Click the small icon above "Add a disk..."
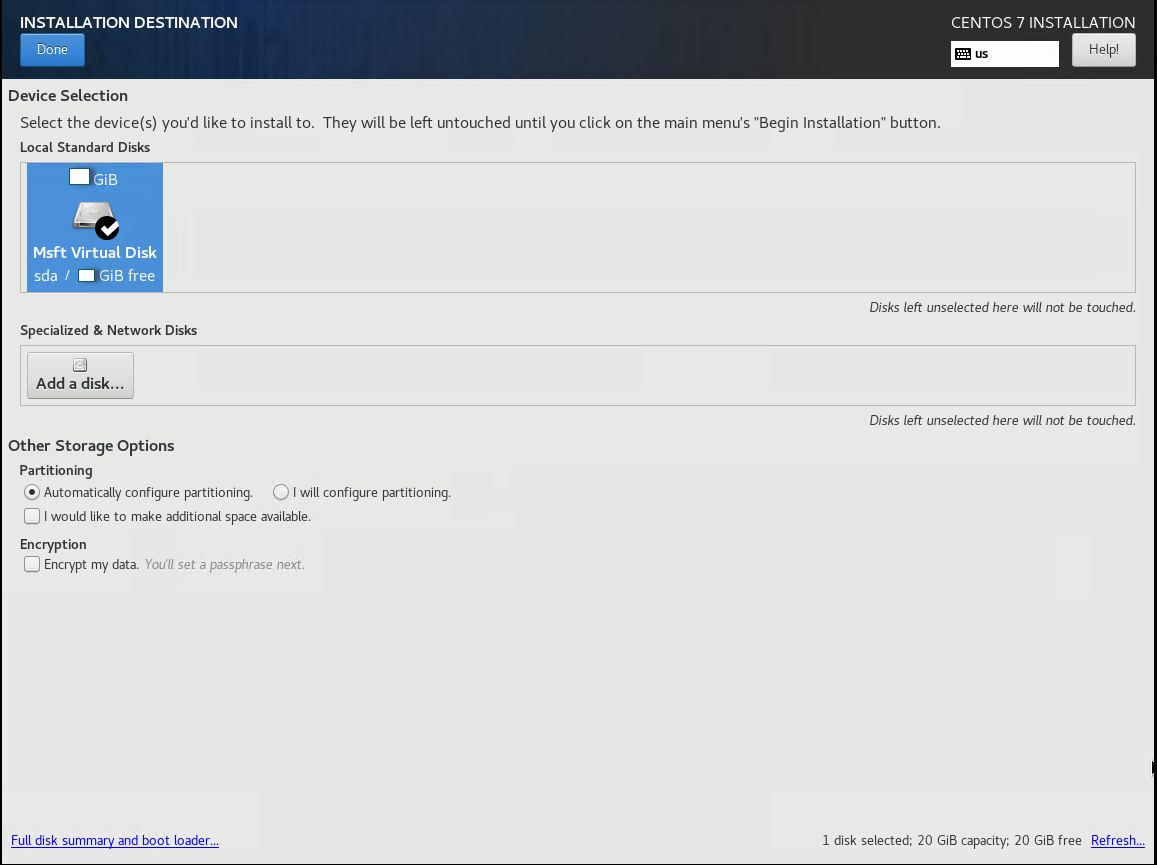The height and width of the screenshot is (865, 1157). point(80,365)
